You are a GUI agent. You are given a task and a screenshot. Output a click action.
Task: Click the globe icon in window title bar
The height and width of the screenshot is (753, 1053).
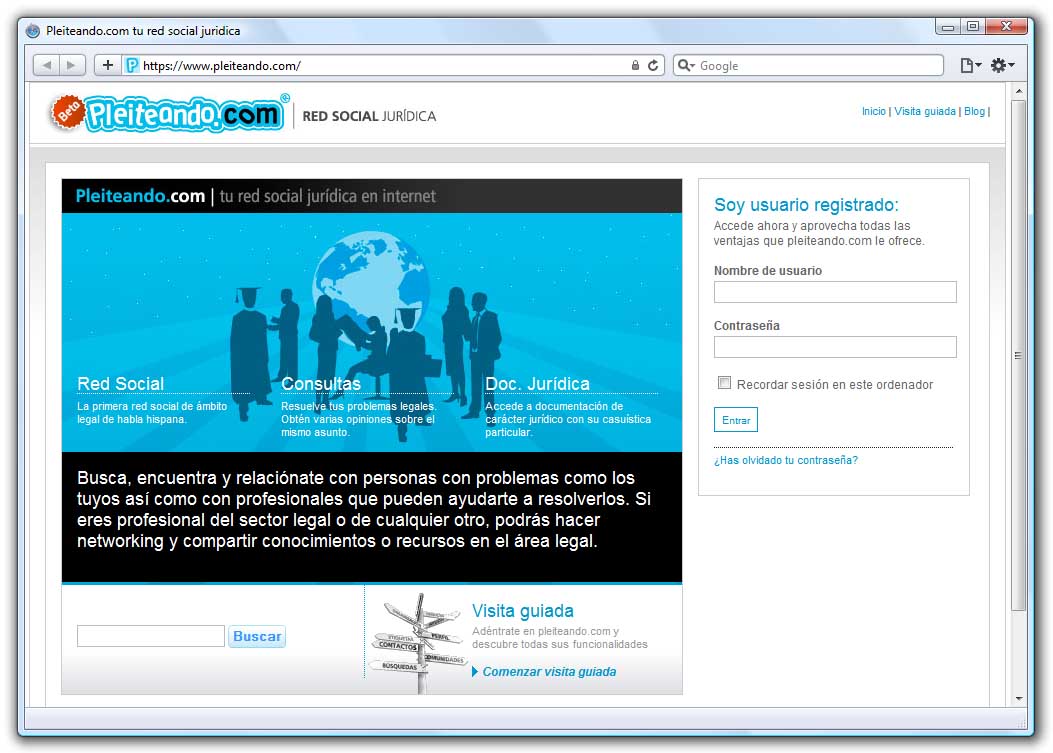(32, 30)
